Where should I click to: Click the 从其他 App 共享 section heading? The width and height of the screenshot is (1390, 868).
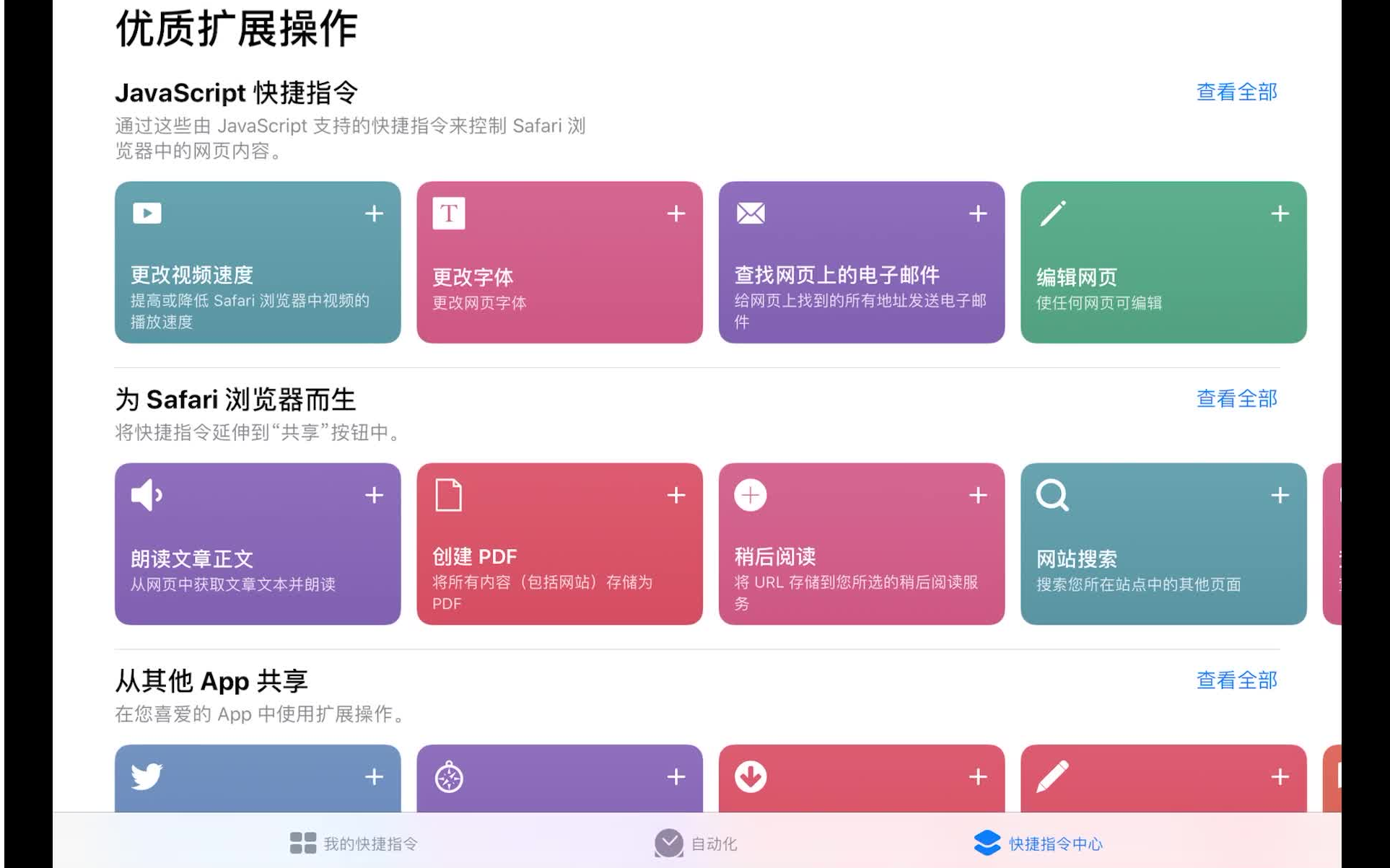[x=211, y=681]
